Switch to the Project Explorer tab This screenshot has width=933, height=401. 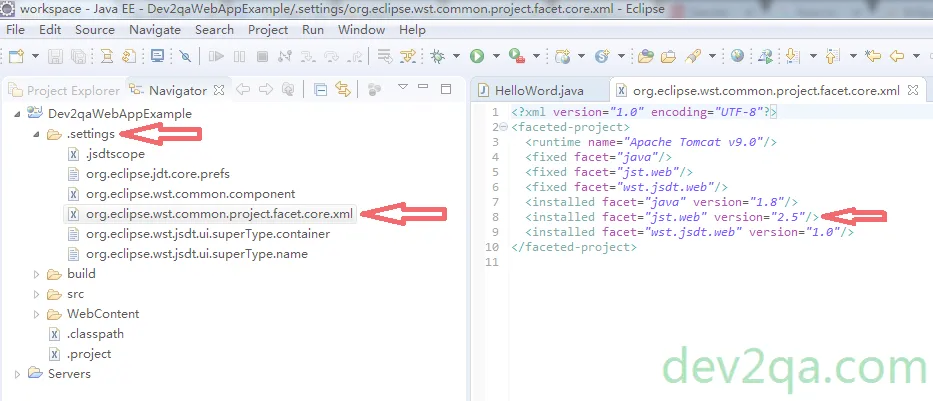[x=64, y=90]
